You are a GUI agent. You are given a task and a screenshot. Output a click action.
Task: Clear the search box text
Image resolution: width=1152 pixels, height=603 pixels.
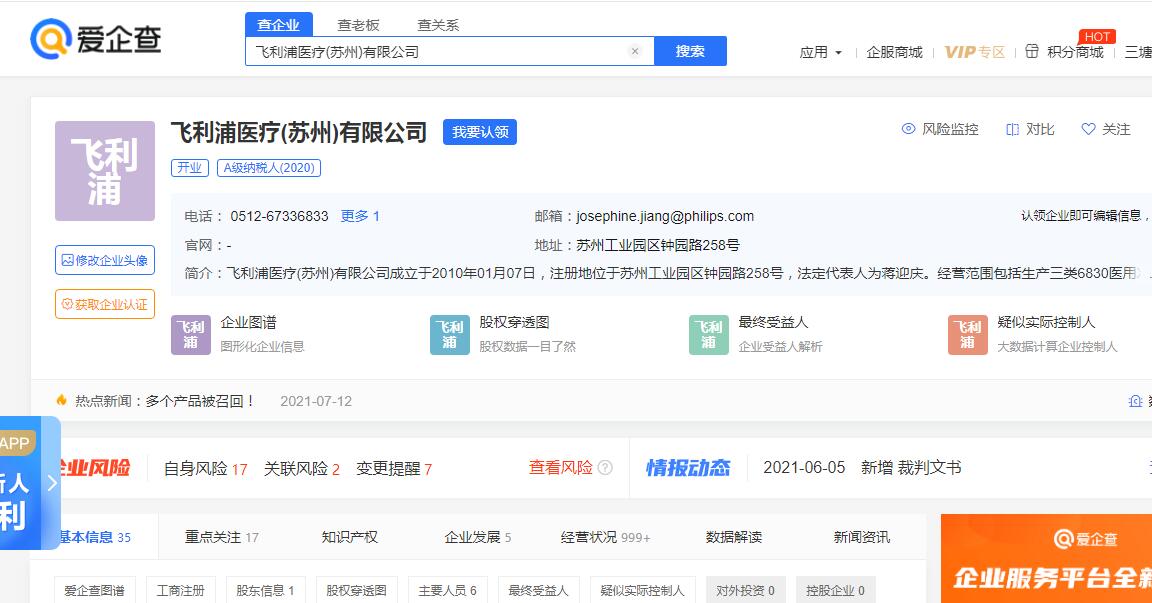pos(635,51)
